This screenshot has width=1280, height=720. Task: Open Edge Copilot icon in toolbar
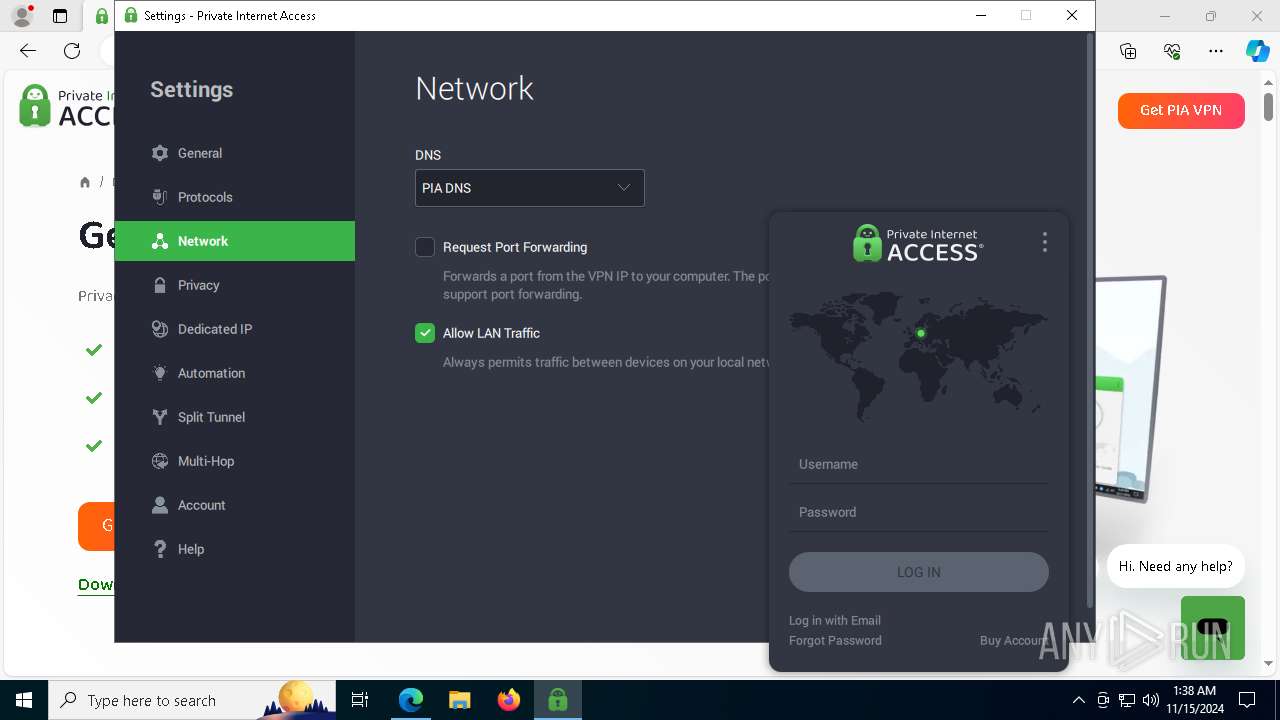pyautogui.click(x=1257, y=51)
